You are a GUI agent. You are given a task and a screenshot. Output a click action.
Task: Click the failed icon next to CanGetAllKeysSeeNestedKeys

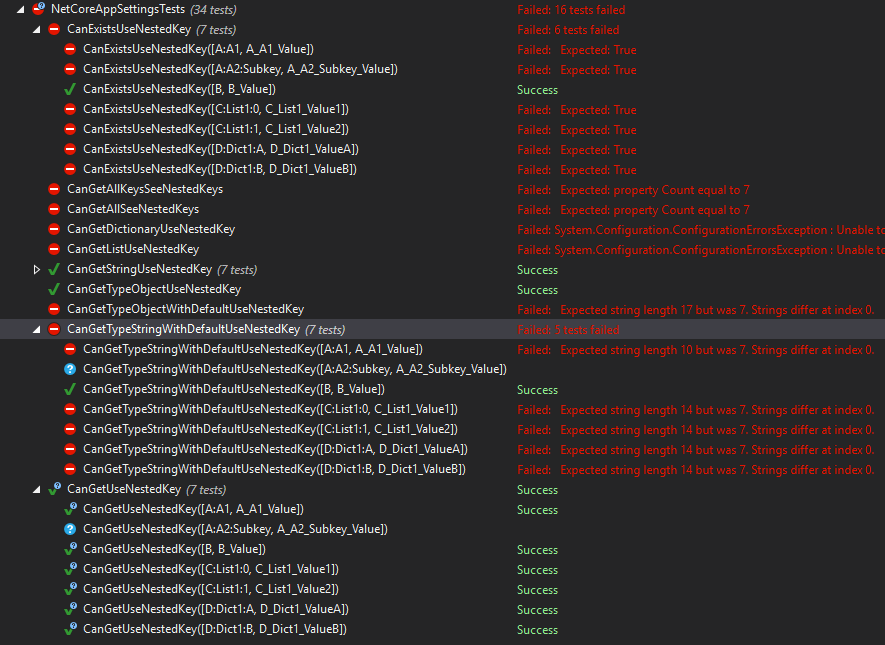53,189
